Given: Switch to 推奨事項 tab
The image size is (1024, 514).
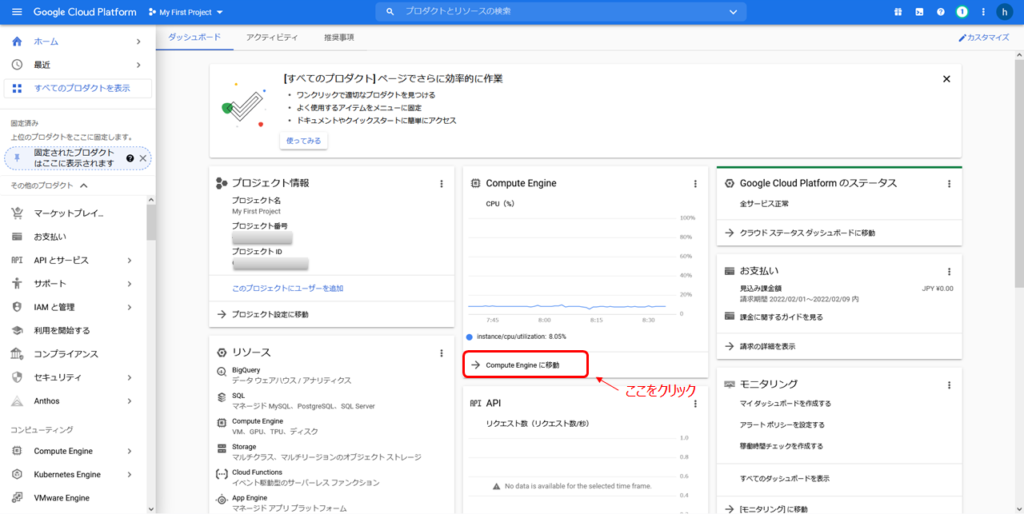Looking at the screenshot, I should [338, 37].
